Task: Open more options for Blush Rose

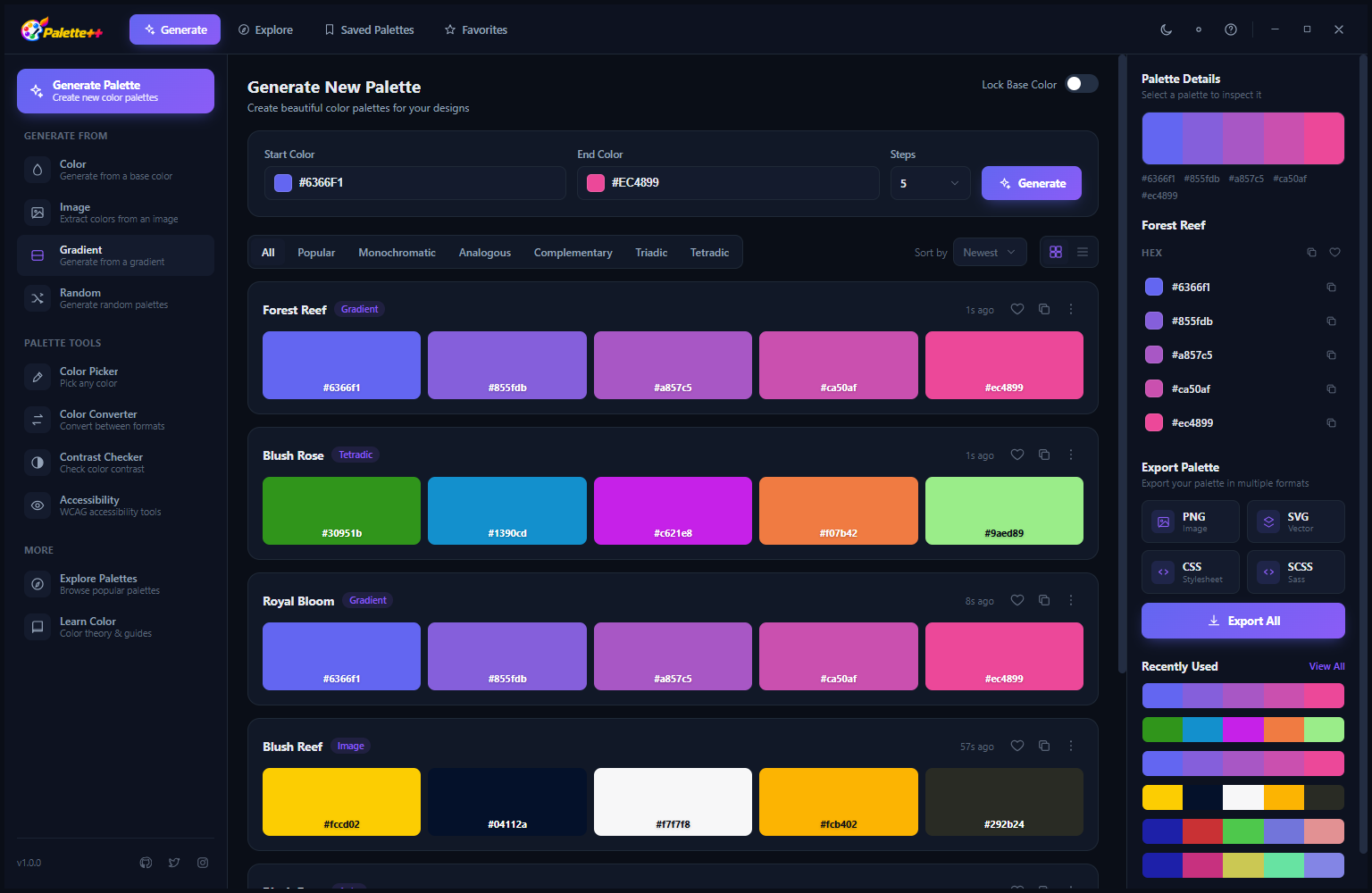Action: (x=1071, y=455)
